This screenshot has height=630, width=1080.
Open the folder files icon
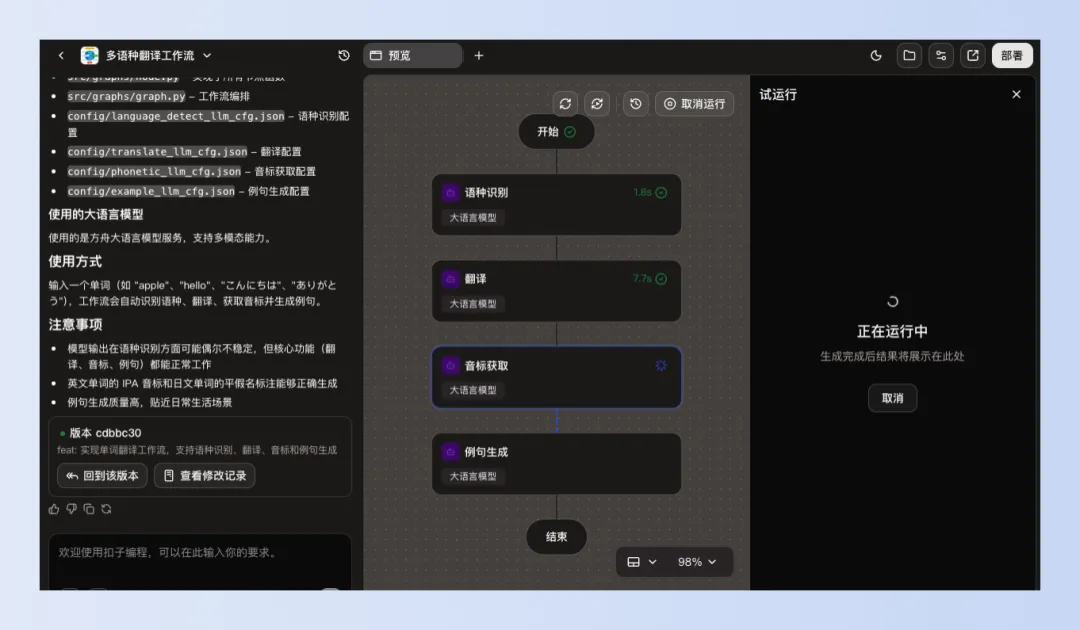(x=909, y=56)
